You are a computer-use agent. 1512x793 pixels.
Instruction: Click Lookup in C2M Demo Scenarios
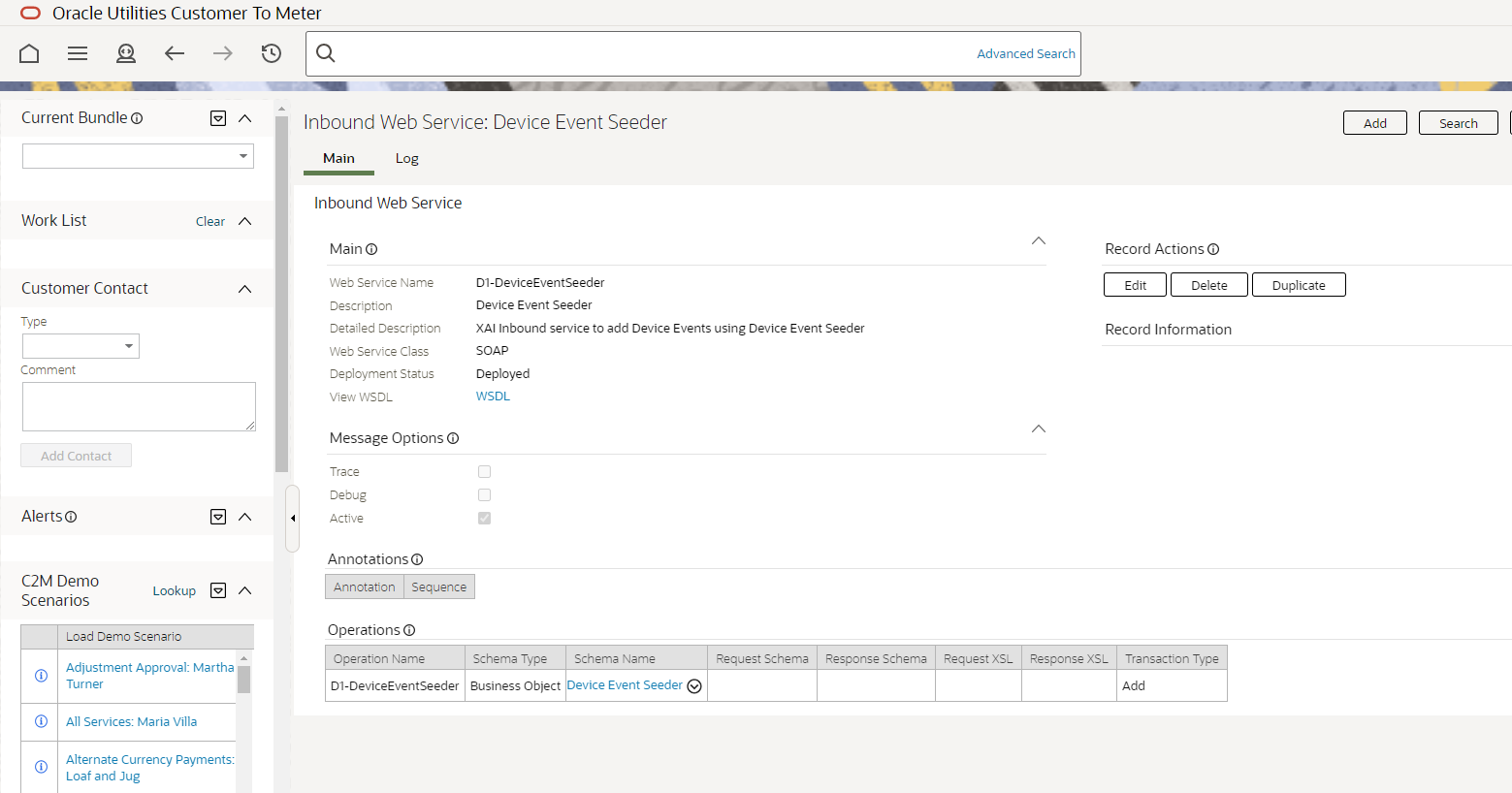coord(175,590)
